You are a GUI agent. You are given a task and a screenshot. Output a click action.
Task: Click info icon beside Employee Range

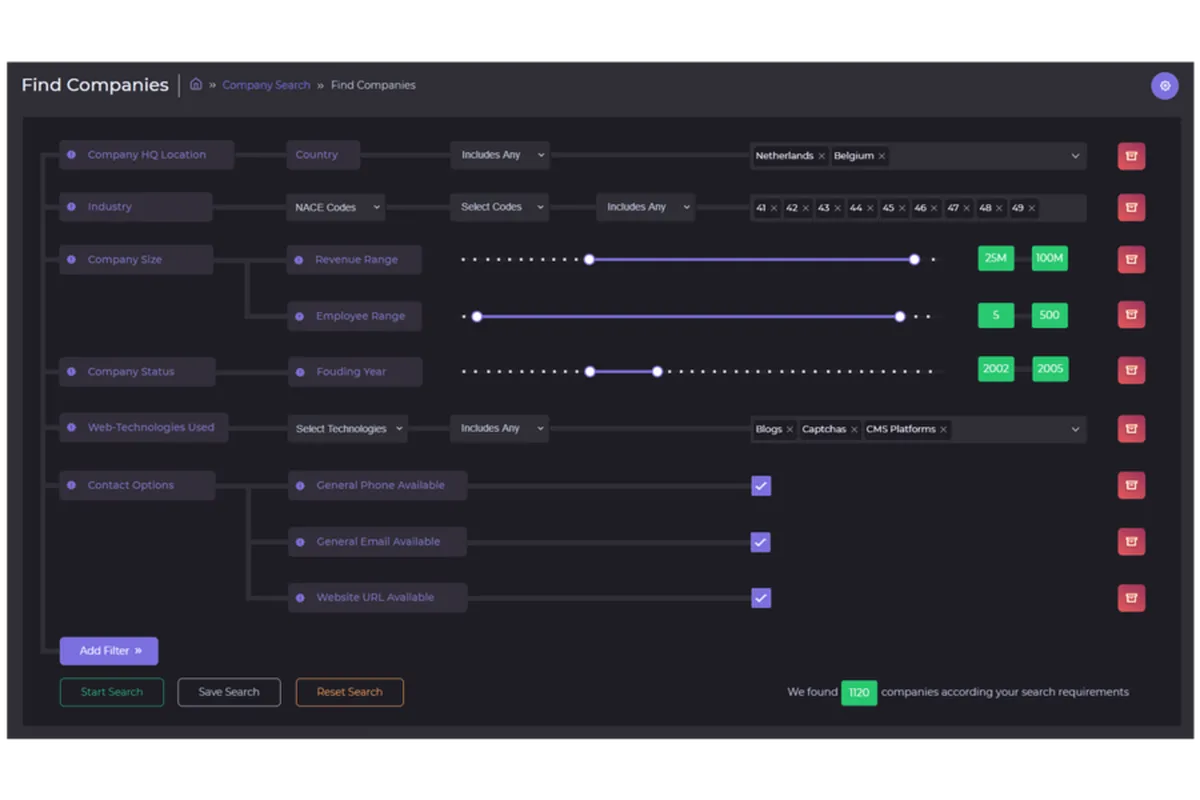tap(299, 316)
